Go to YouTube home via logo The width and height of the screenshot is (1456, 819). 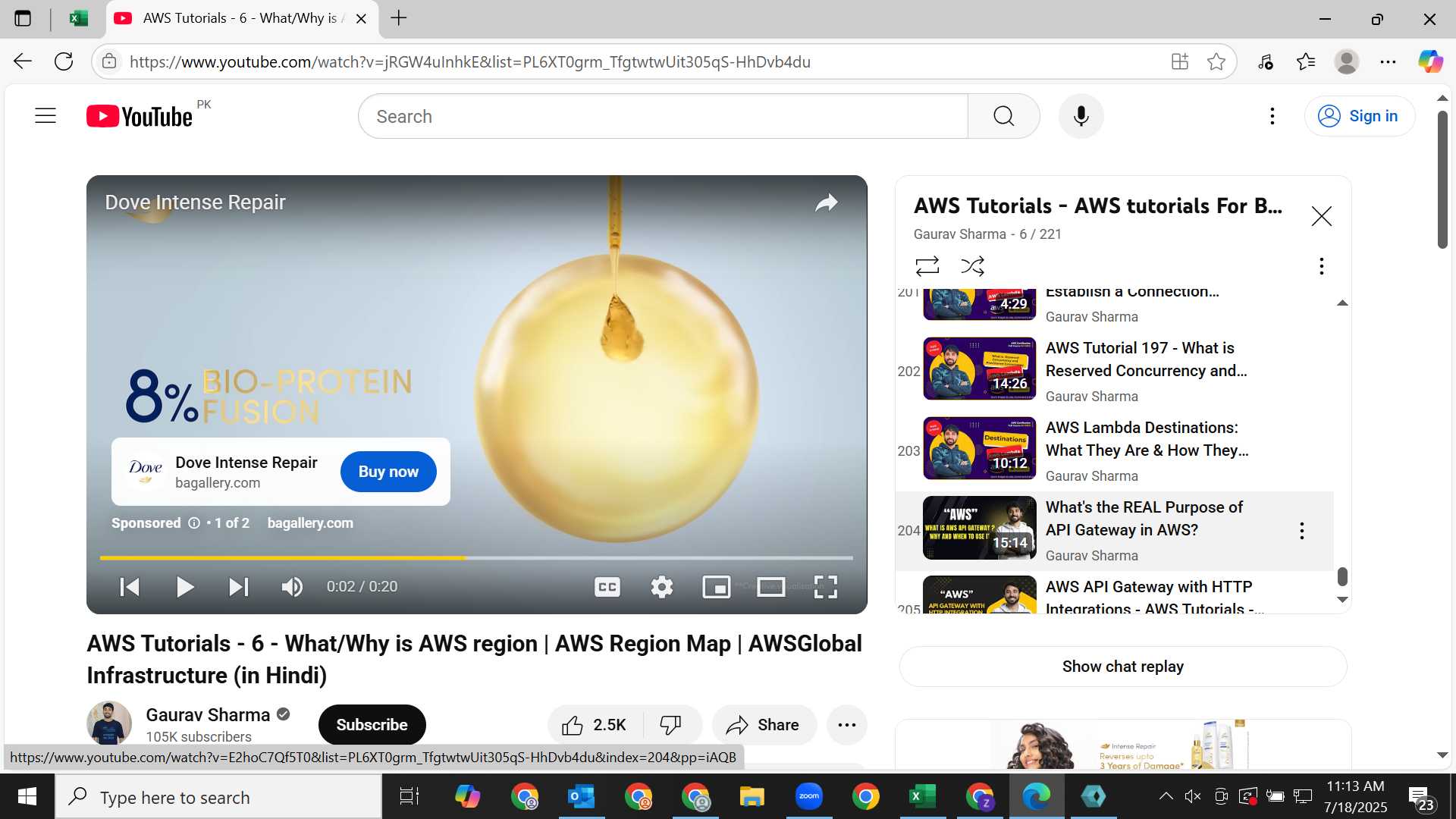tap(140, 116)
